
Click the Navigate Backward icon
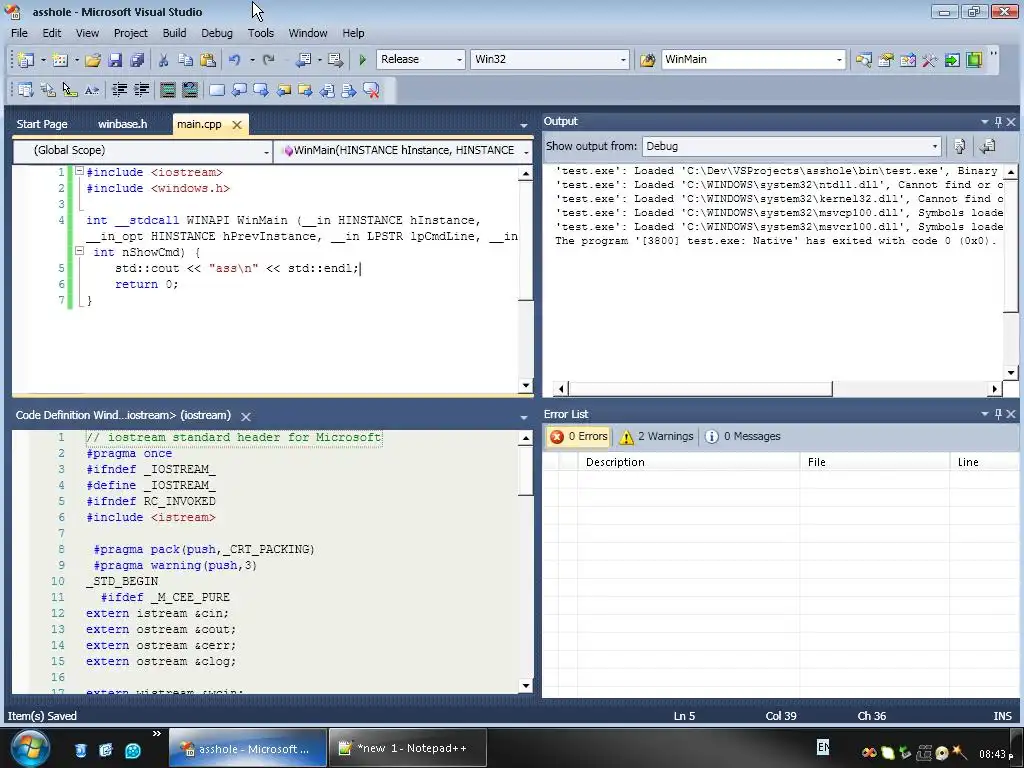tap(303, 59)
